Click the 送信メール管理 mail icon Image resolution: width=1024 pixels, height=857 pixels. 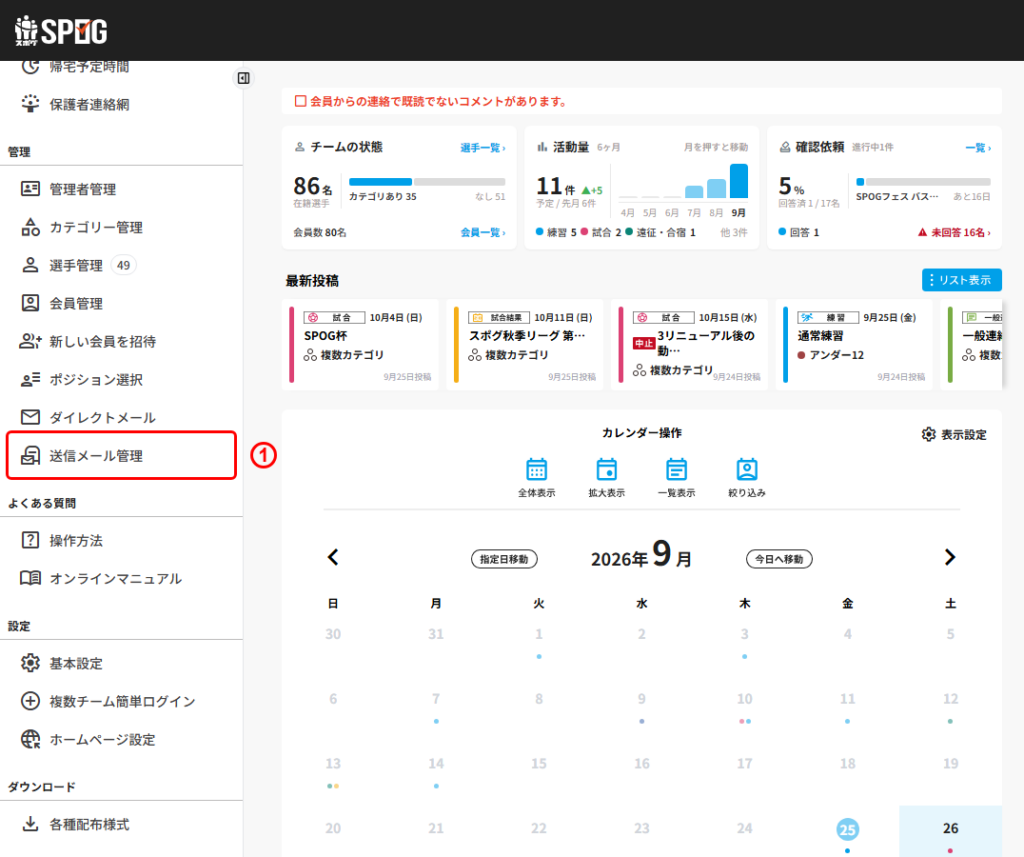pos(30,455)
